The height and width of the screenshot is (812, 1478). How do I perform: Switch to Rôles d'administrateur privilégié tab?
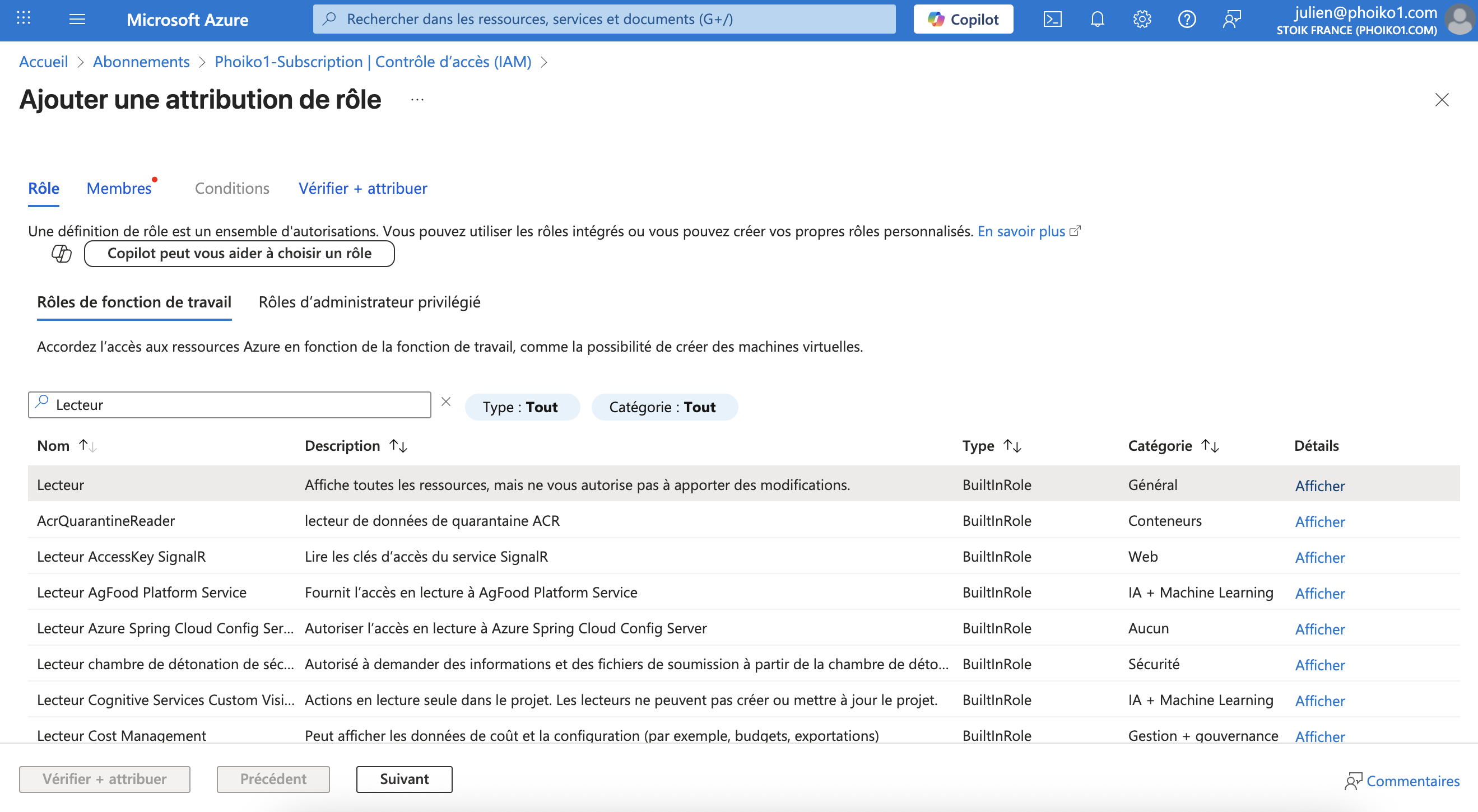coord(369,302)
